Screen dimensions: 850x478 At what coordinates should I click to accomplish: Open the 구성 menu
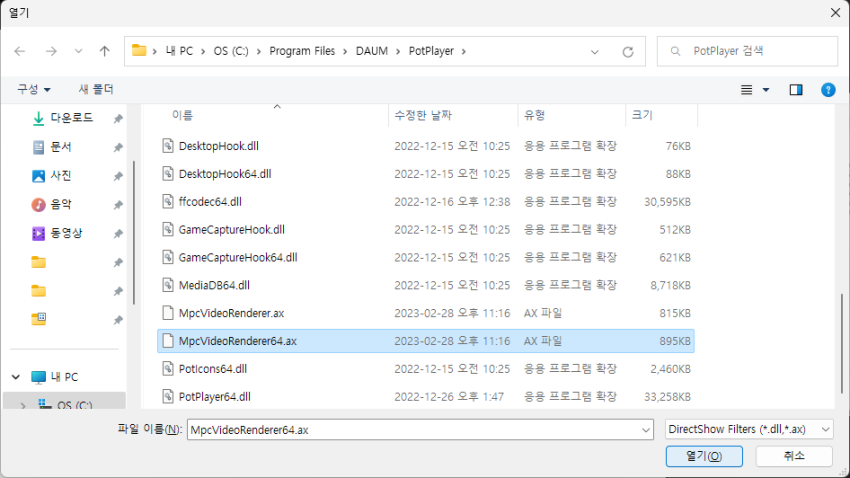pos(34,89)
